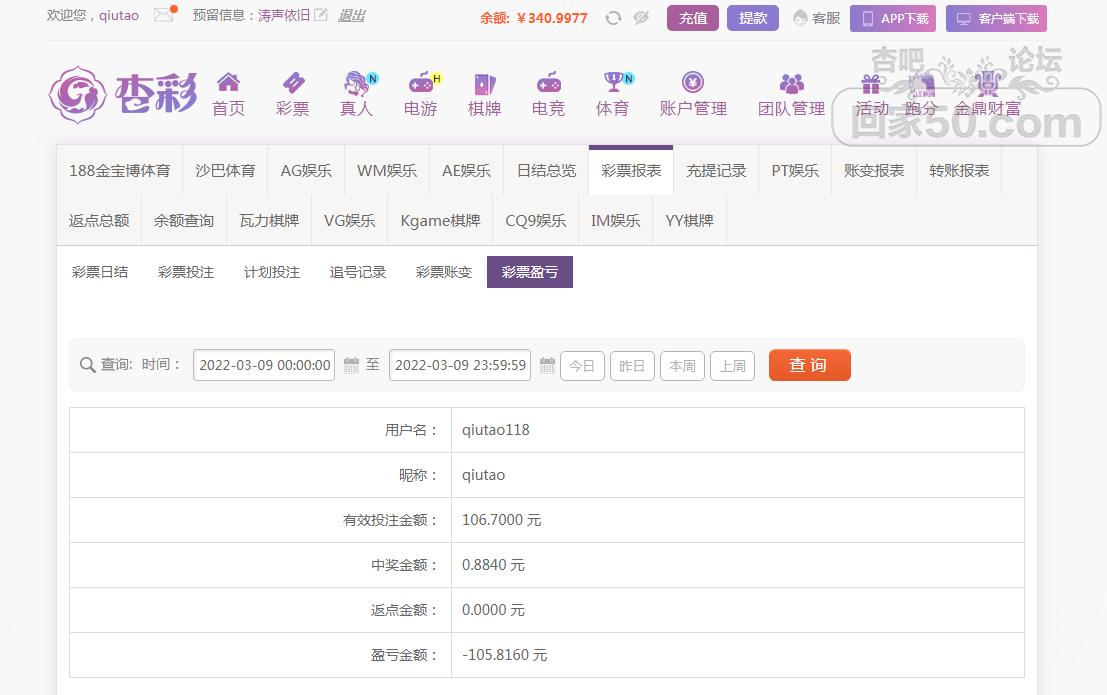Switch to 充提记录 tab
Screen dimensions: 1107x695
pos(716,170)
